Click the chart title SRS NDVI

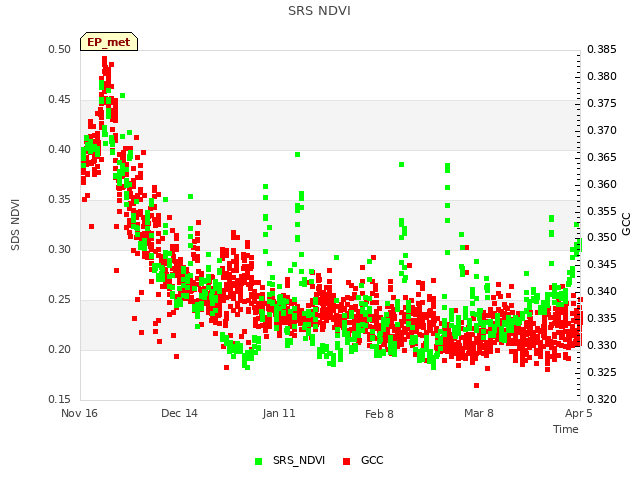coord(319,11)
